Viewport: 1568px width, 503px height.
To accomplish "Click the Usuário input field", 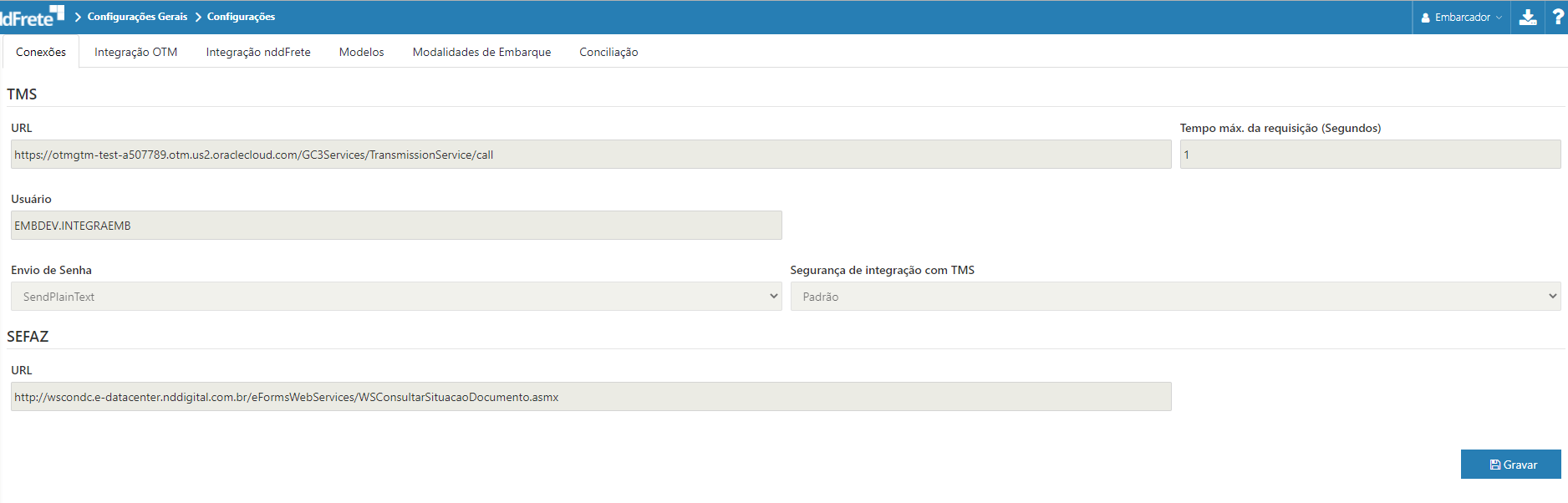I will (x=395, y=226).
